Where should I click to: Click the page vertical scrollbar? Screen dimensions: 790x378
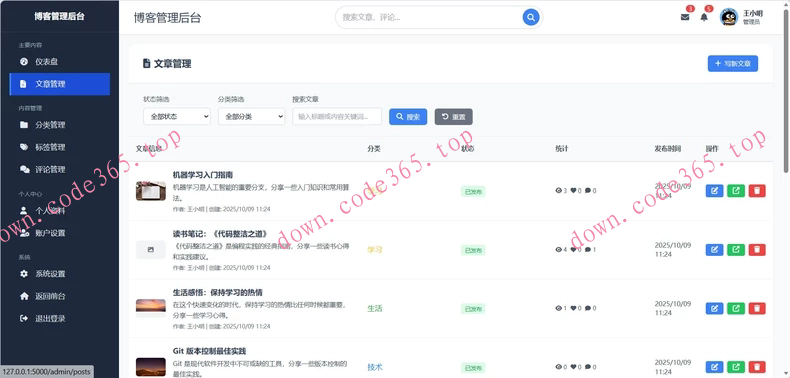[x=786, y=91]
